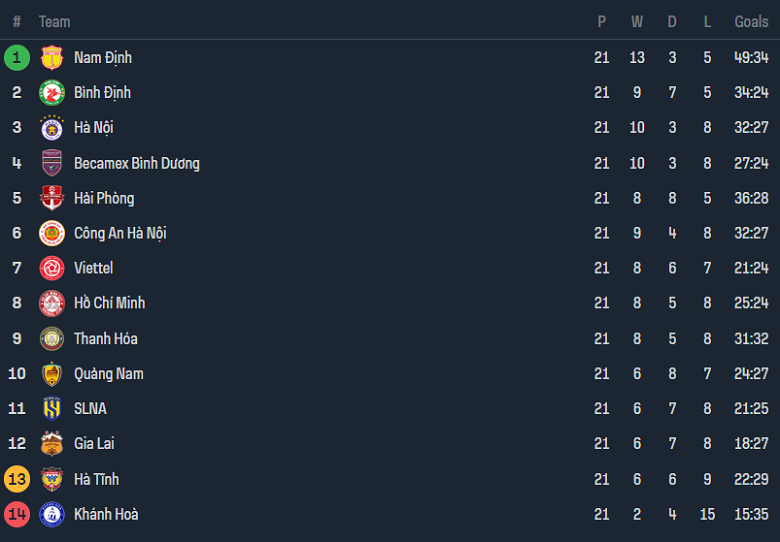The image size is (780, 542).
Task: Click the Khánh Hoà team crest
Action: coord(51,514)
